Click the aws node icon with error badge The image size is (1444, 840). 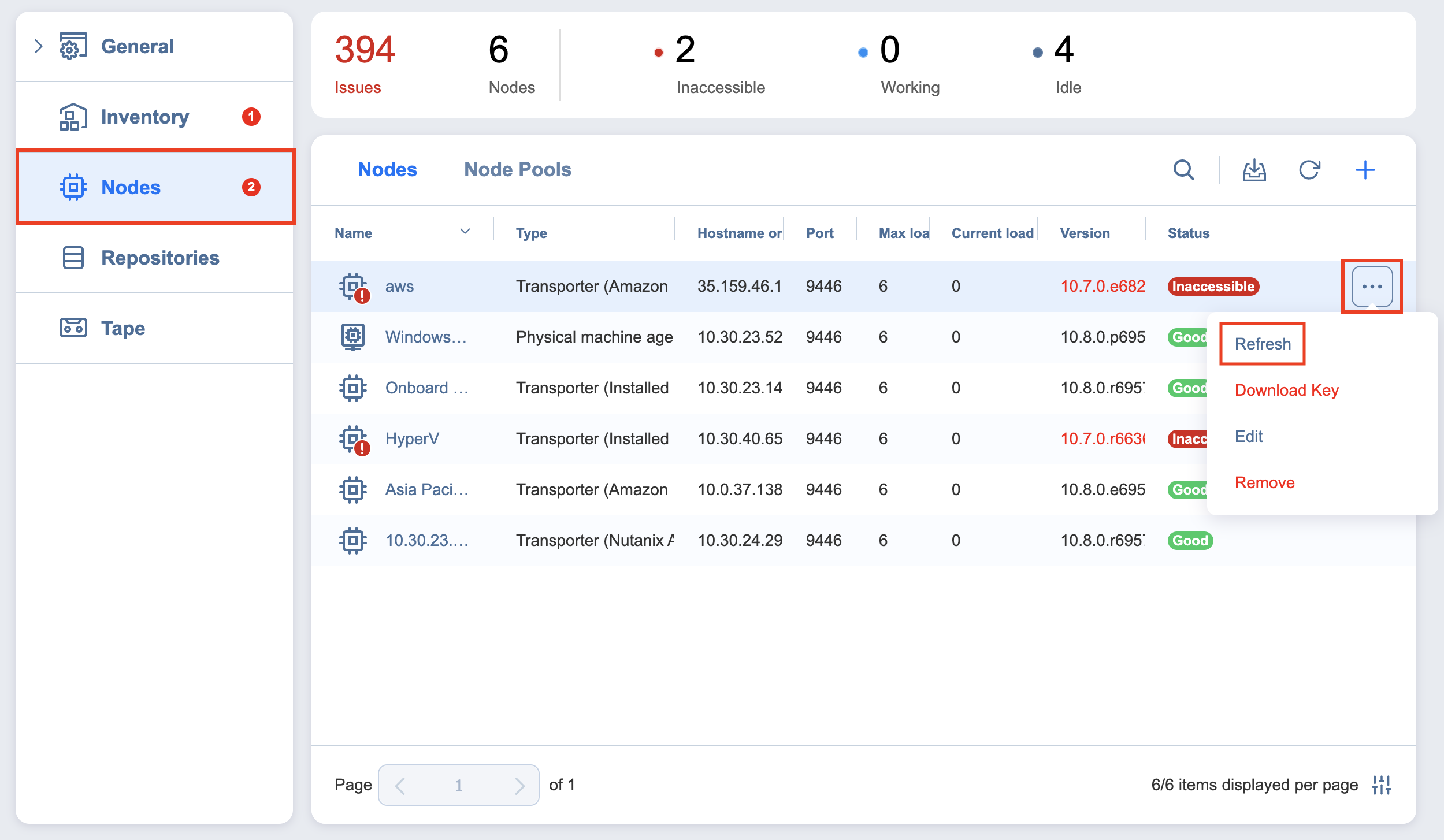coord(353,287)
